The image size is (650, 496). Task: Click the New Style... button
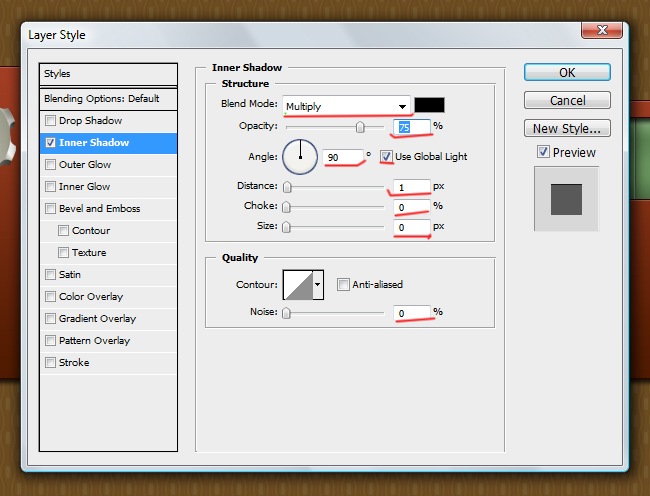point(567,129)
